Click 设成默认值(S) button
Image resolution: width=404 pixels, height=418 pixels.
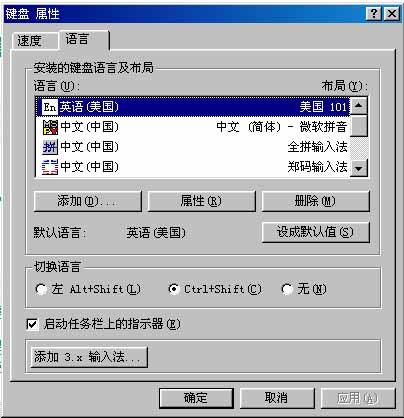click(315, 232)
